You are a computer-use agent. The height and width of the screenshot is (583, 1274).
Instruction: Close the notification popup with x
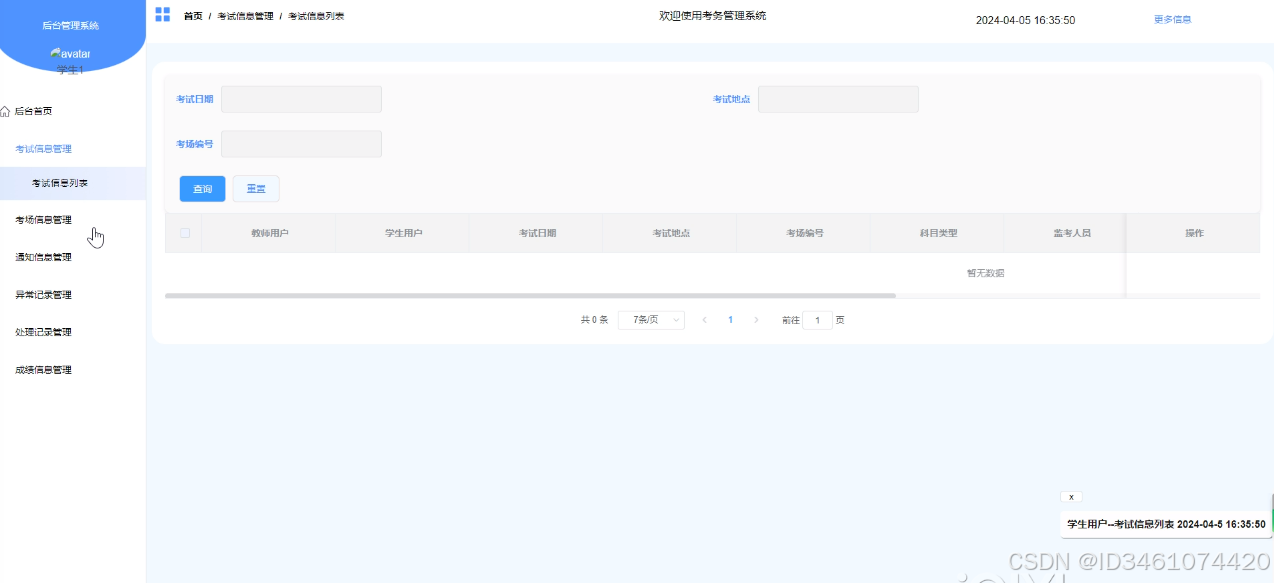[1071, 496]
